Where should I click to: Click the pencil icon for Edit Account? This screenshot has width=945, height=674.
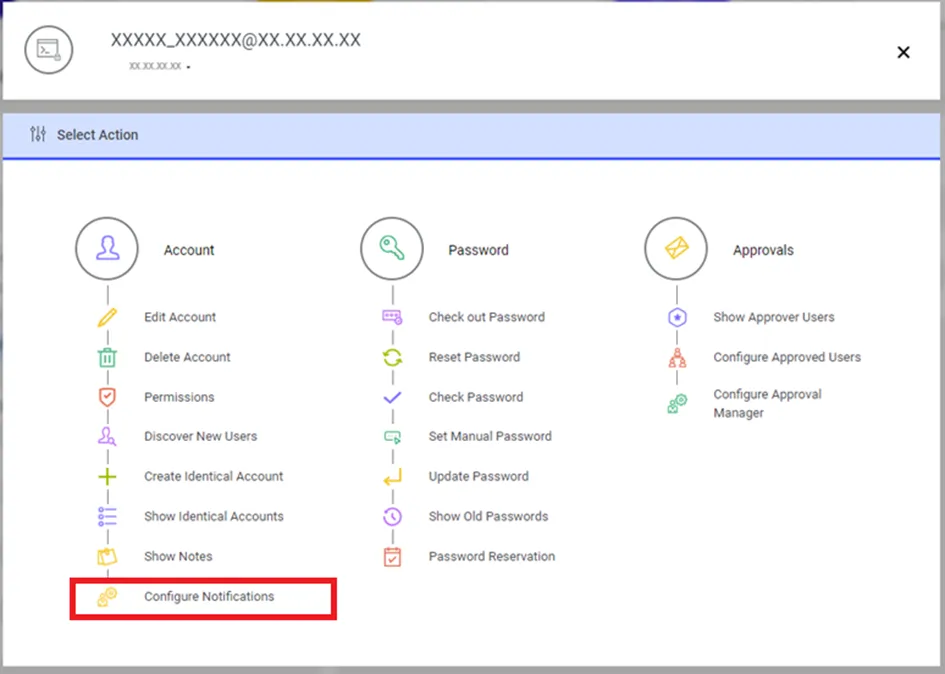point(107,317)
